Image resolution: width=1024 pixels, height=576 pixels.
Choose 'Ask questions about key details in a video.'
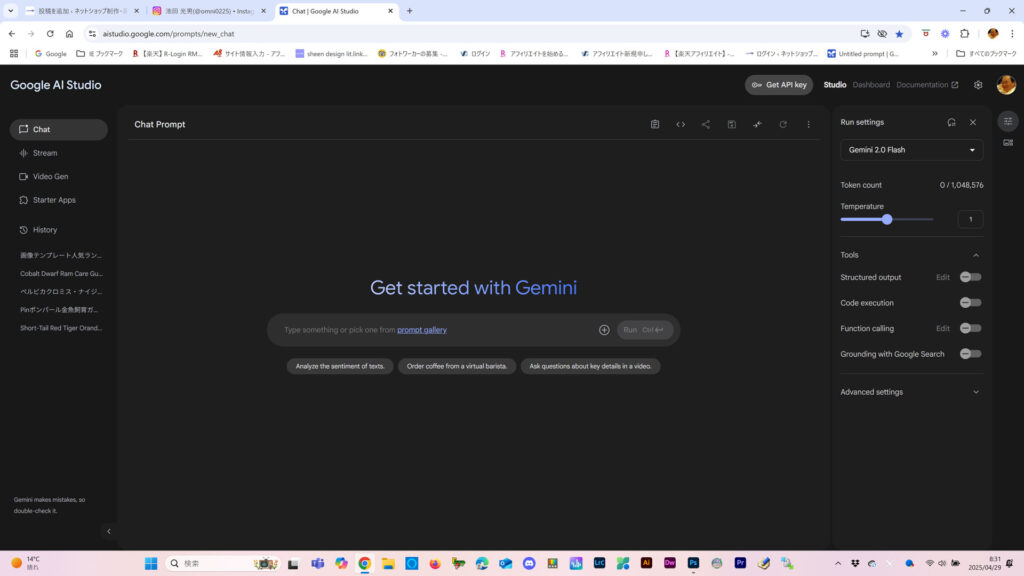(590, 366)
